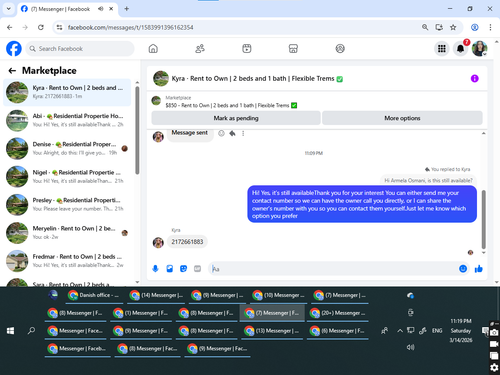
Task: Click quoted 'is this still available?' reply
Action: click(428, 180)
